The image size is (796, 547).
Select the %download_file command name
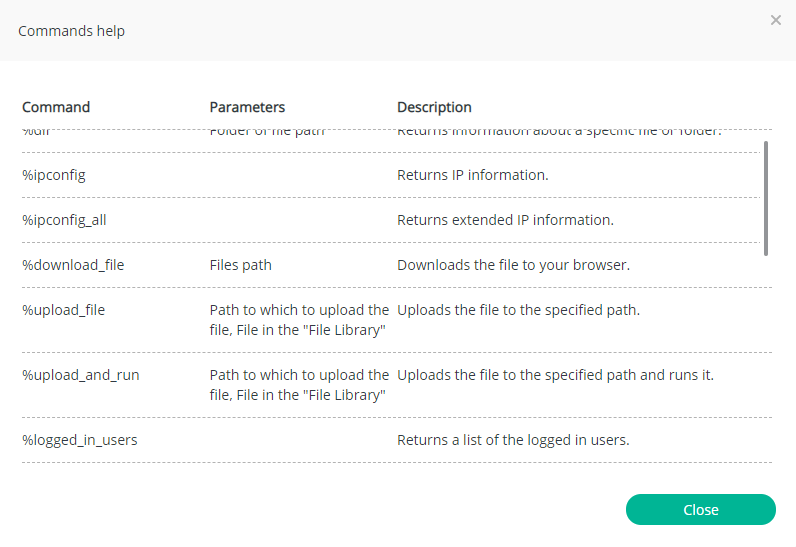click(73, 265)
